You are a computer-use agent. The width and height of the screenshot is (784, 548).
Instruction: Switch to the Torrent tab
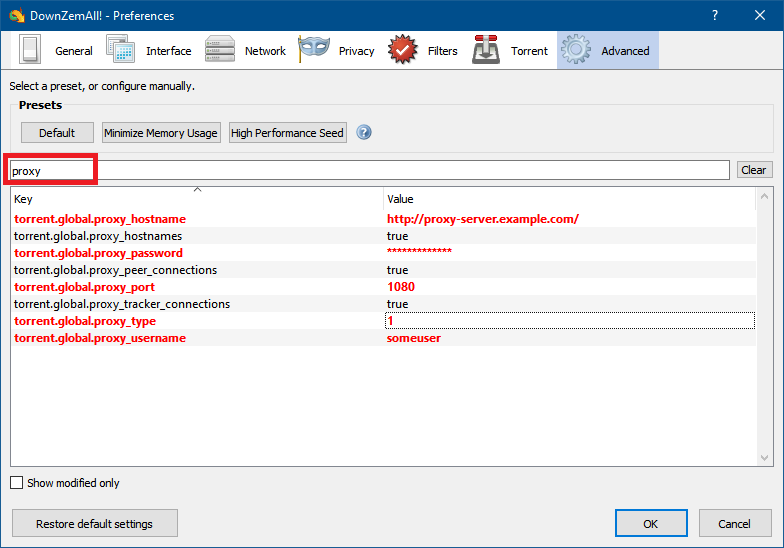pos(510,50)
